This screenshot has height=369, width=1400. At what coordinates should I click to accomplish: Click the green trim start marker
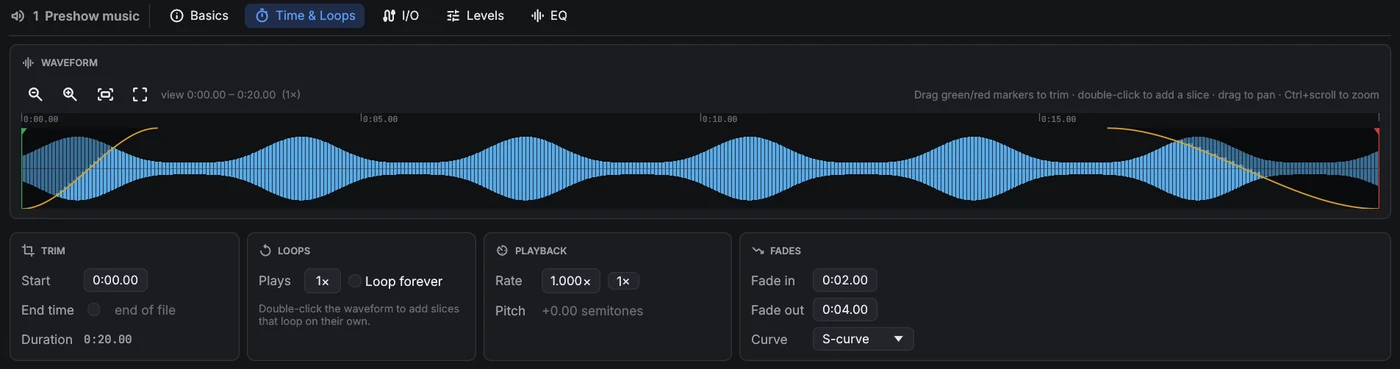tap(23, 133)
